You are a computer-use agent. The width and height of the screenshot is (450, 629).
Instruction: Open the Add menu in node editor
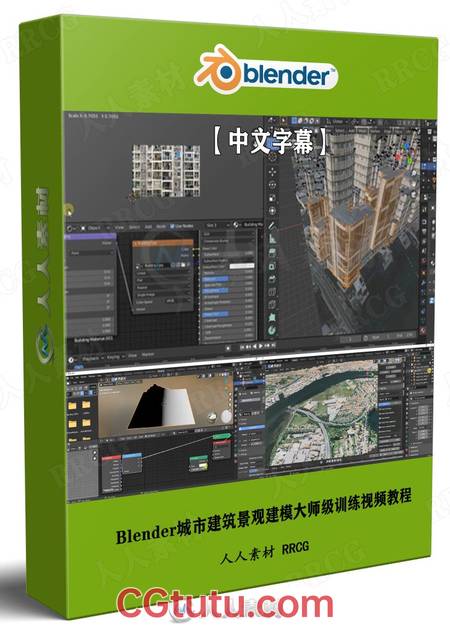click(149, 227)
